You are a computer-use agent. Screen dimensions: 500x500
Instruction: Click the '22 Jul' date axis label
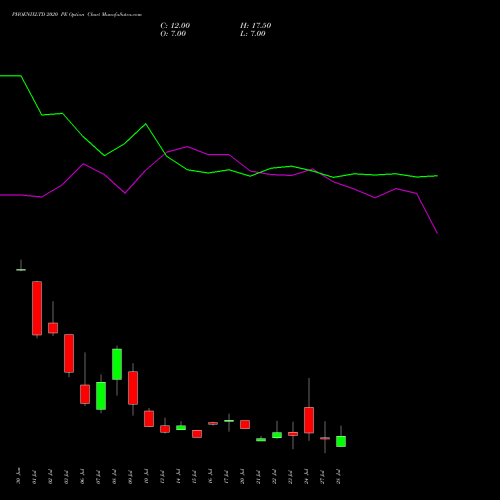274,477
